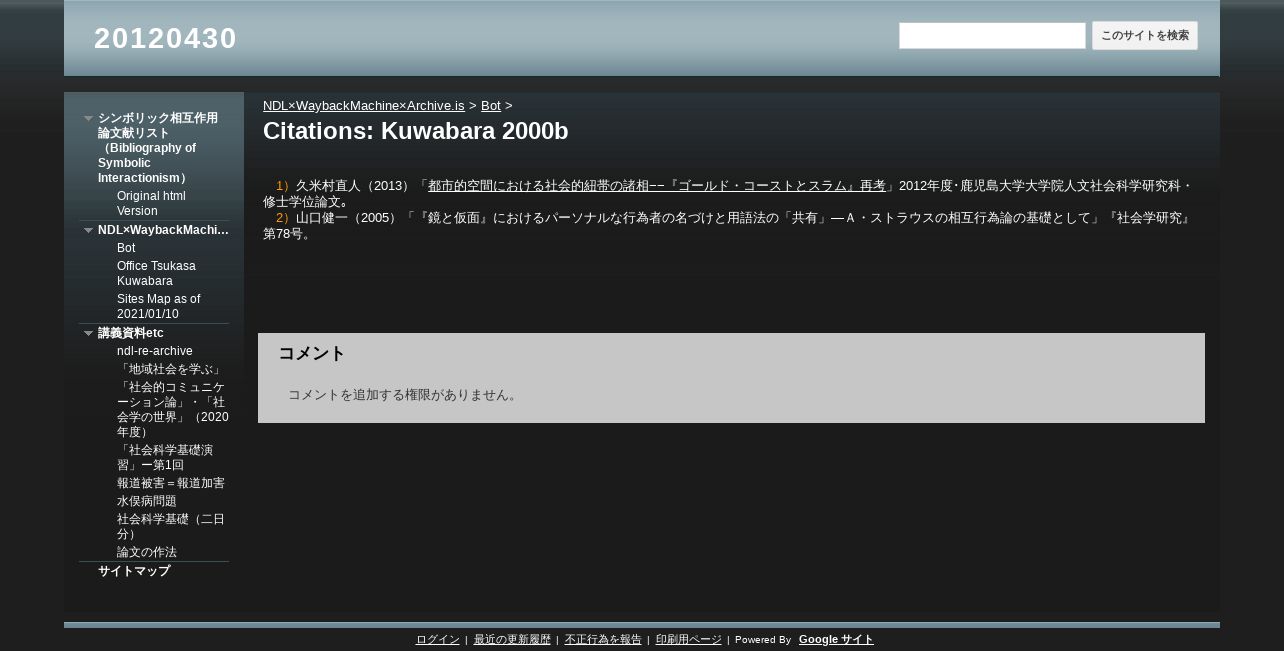Open ndl-re-archive sidebar page
Viewport: 1284px width, 651px height.
pyautogui.click(x=155, y=351)
